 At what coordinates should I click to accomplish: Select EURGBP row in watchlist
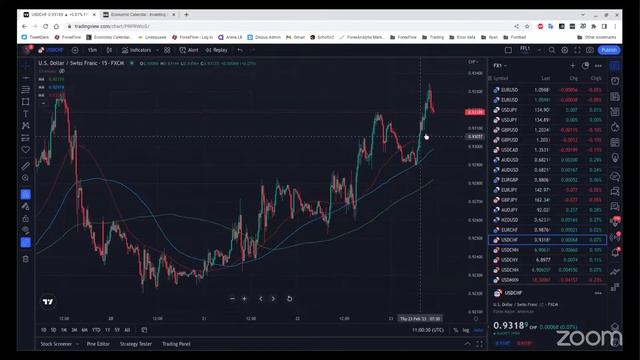click(547, 180)
